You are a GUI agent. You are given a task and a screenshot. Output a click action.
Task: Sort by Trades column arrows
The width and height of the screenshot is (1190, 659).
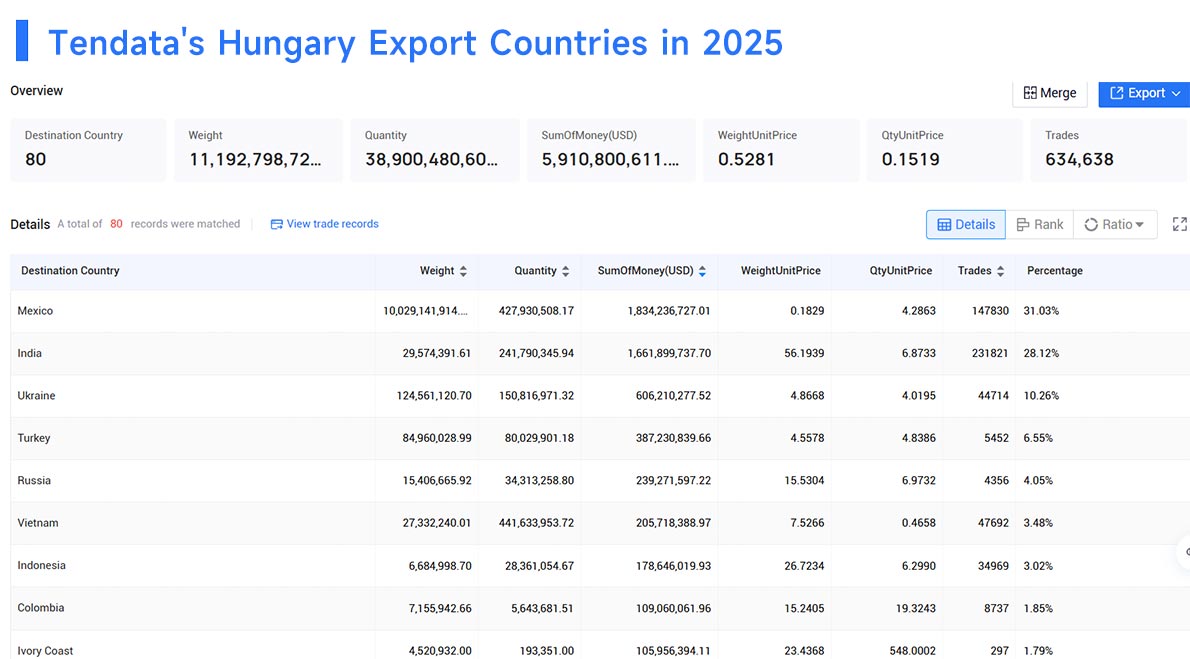pyautogui.click(x=1000, y=271)
